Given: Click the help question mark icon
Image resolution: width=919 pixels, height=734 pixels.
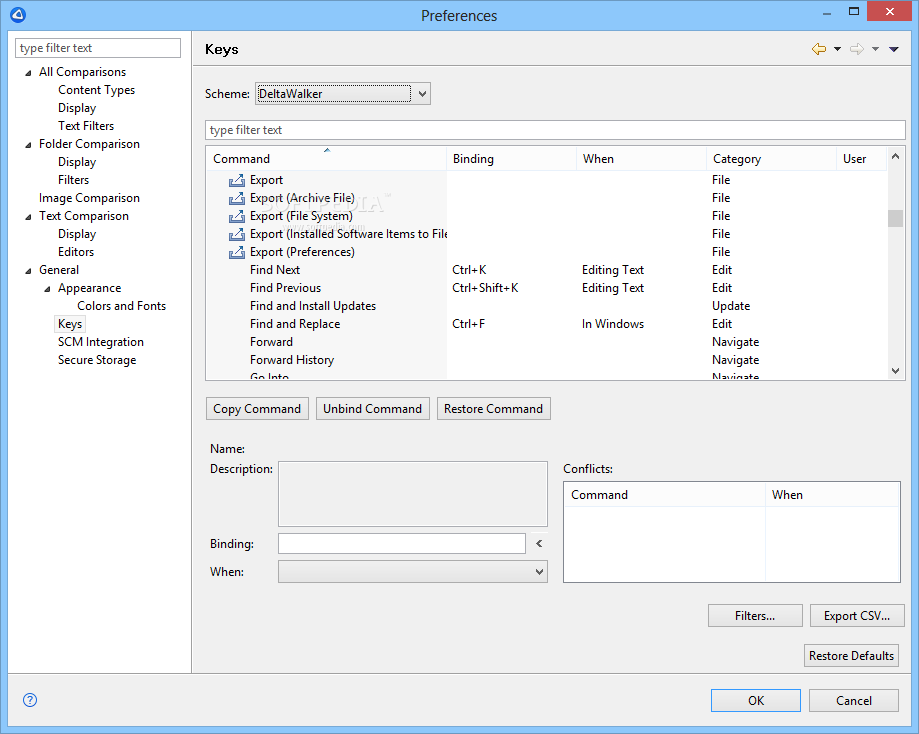Looking at the screenshot, I should [x=30, y=700].
